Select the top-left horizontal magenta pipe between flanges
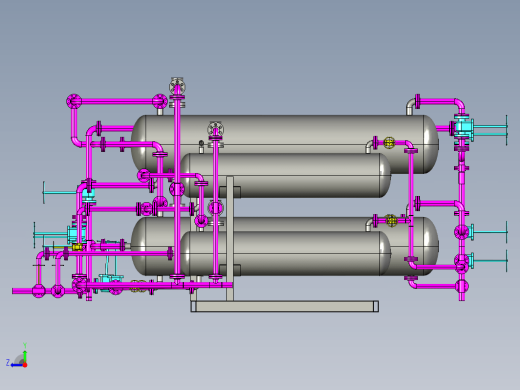Viewport: 520px width, 390px height. click(117, 101)
